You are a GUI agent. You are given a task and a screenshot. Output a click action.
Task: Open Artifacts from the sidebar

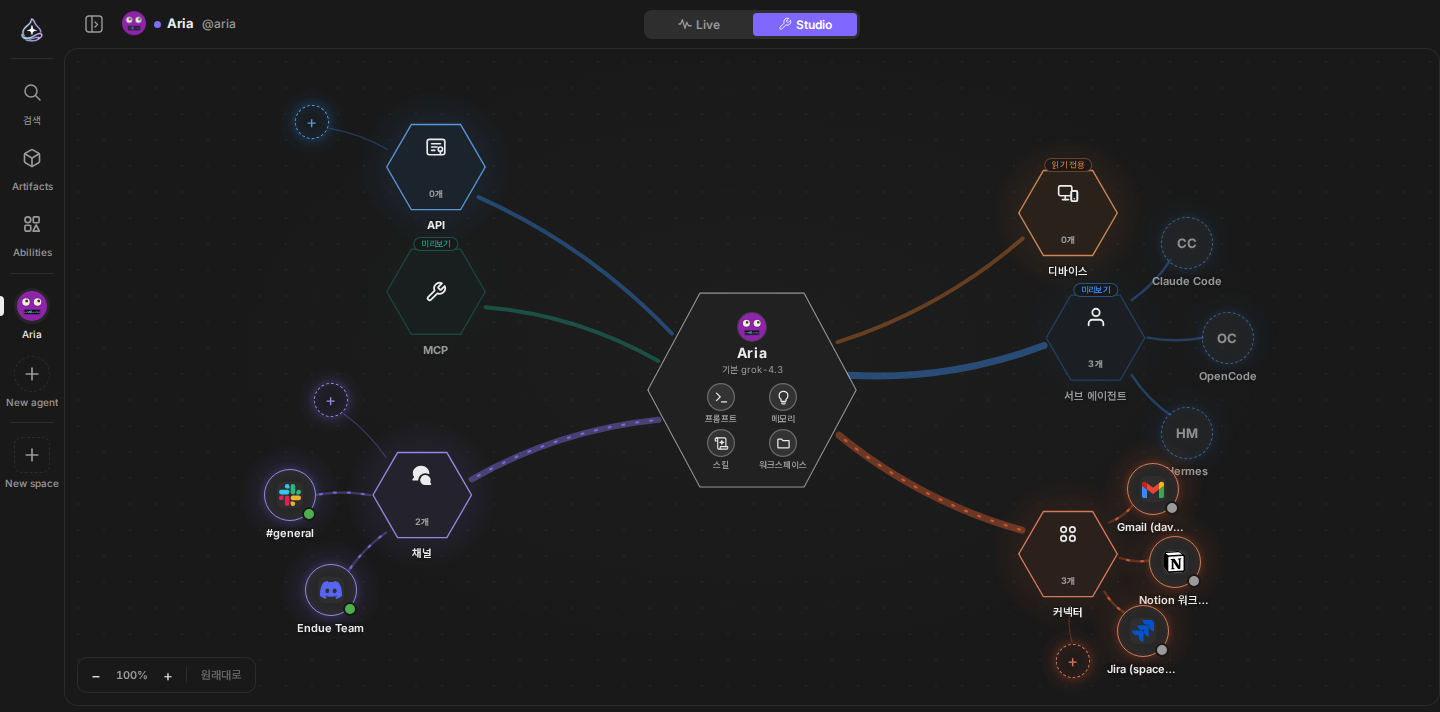[x=32, y=170]
